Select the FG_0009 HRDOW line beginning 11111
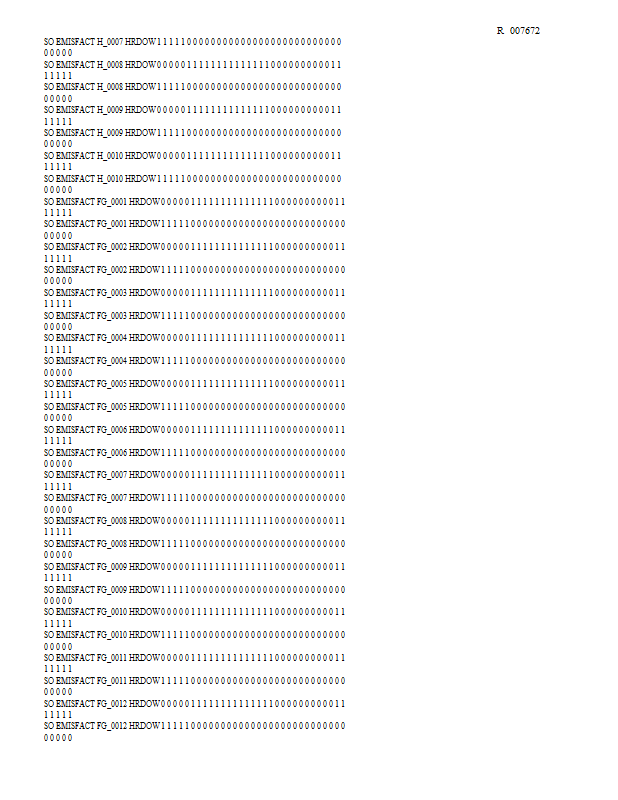 coord(195,594)
